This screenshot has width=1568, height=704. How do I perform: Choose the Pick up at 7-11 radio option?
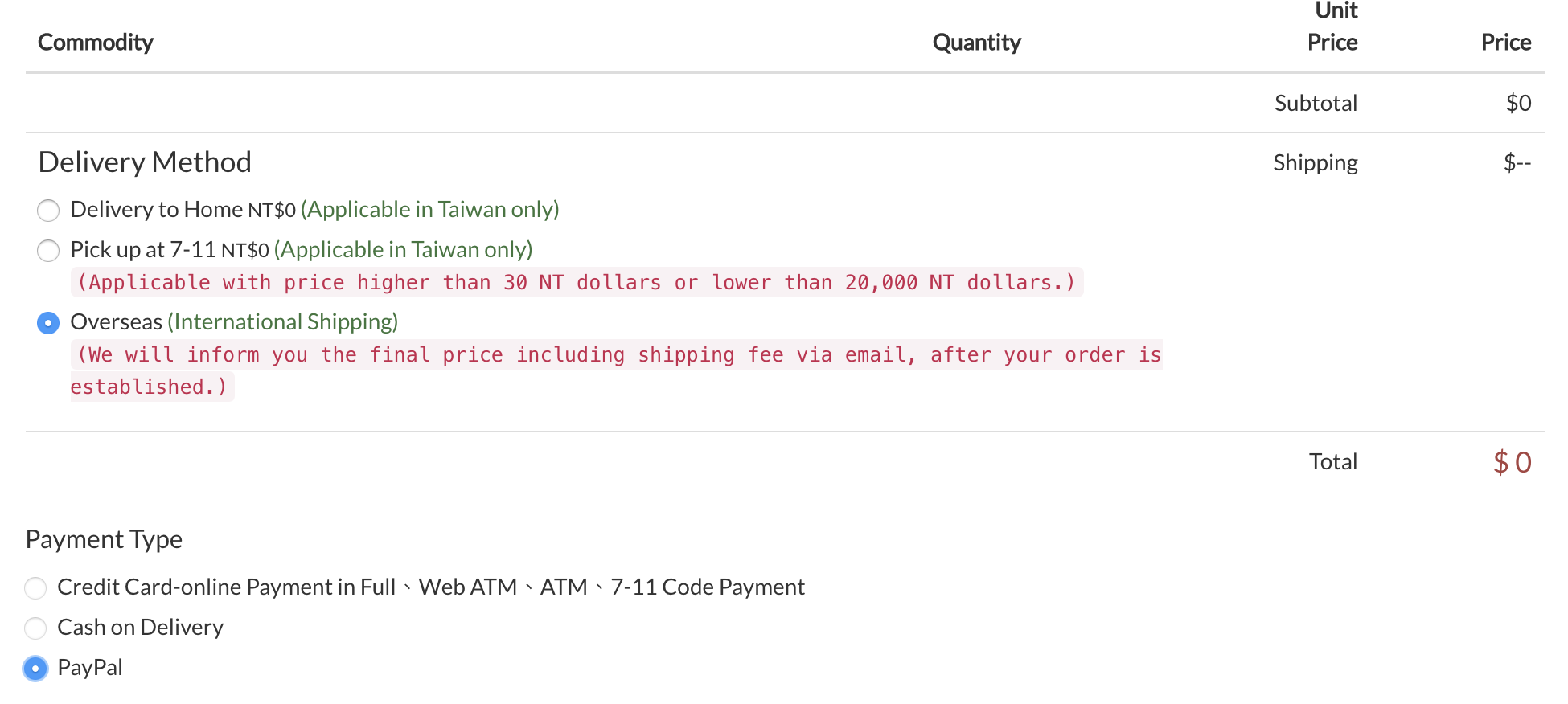point(48,251)
